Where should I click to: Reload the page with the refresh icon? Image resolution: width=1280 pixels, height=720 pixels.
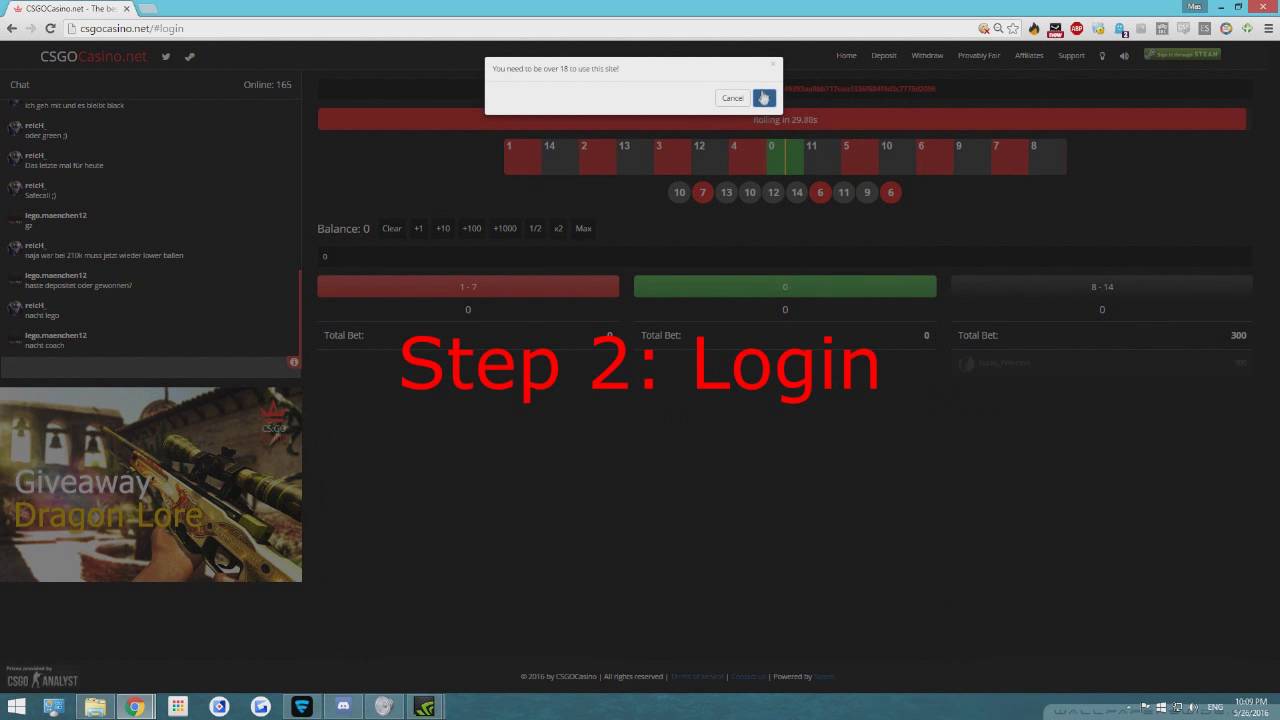coord(49,29)
